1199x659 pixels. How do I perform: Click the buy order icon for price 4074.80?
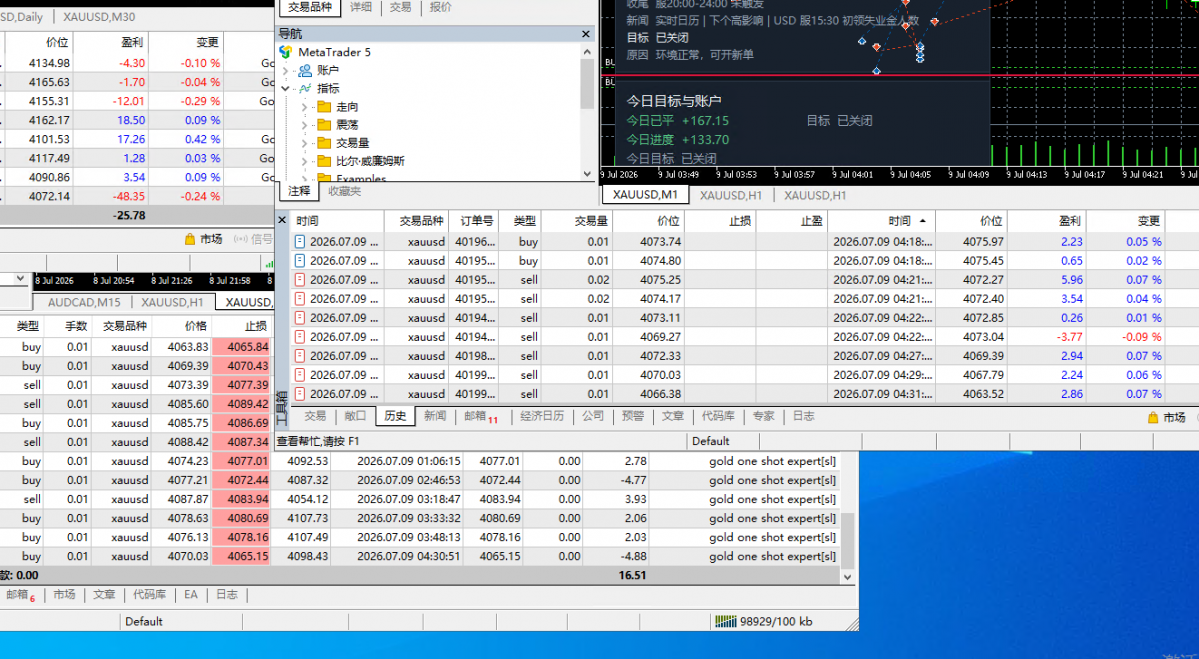(x=300, y=261)
